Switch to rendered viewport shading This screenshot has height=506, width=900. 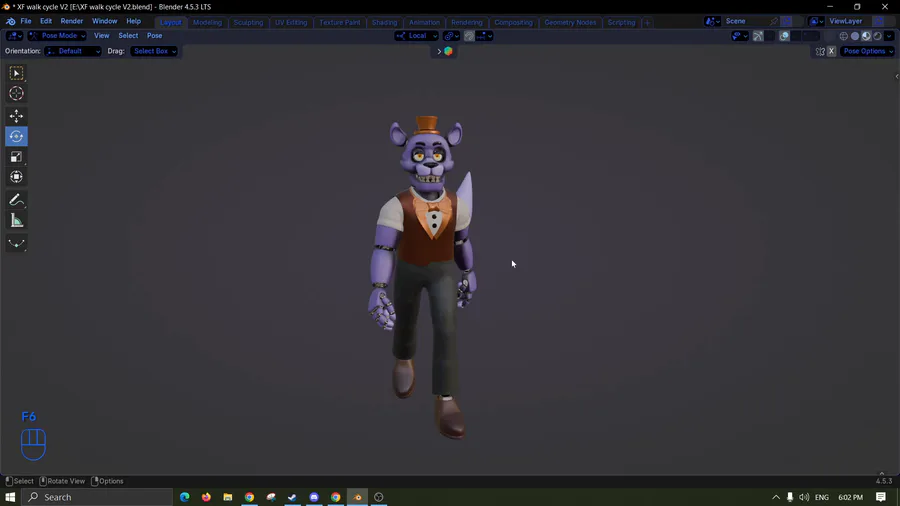(878, 36)
